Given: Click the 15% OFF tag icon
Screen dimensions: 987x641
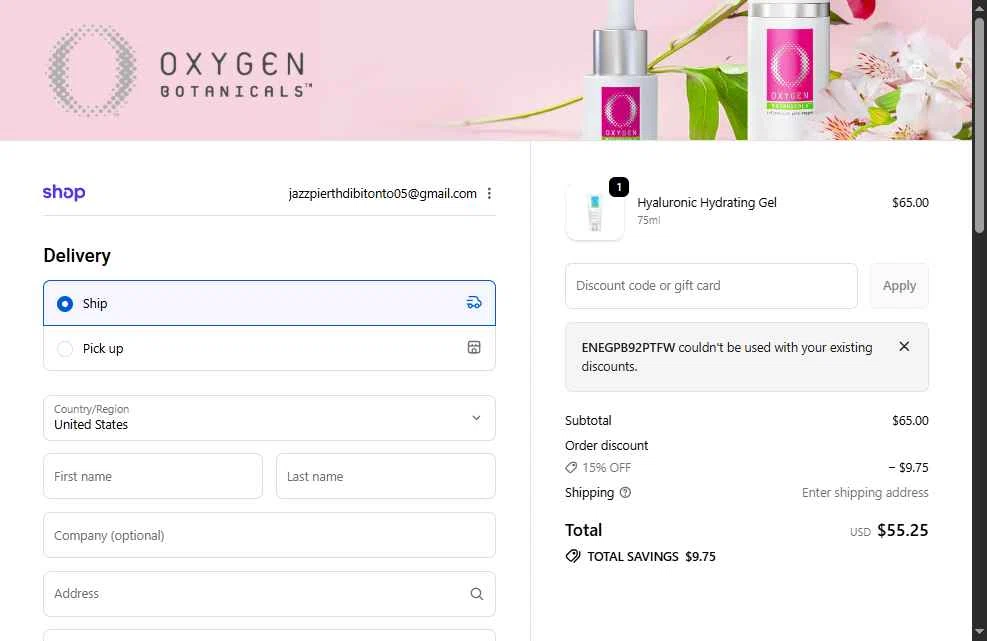Looking at the screenshot, I should click(571, 467).
